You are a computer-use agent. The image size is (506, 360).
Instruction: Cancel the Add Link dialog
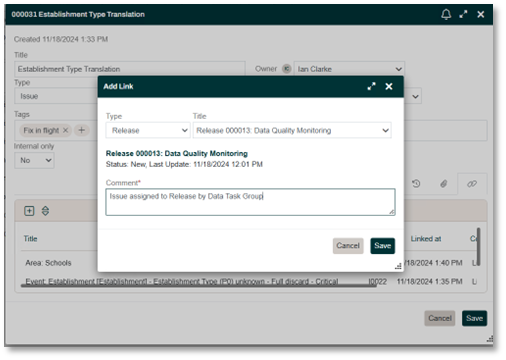(348, 246)
